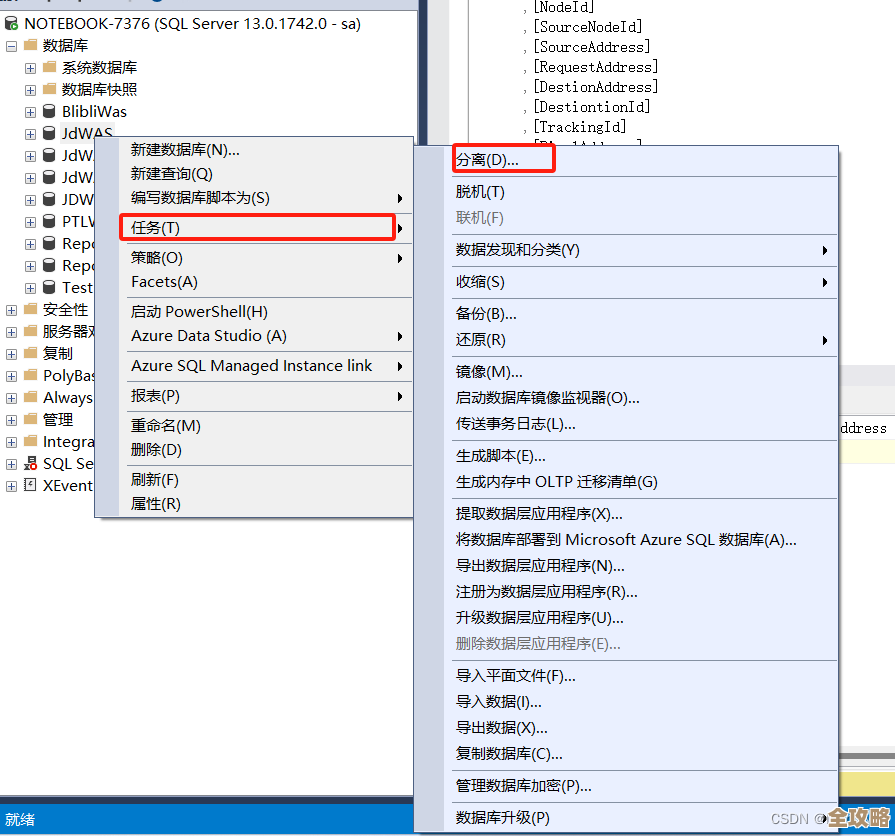Click the BlibliWas database icon

click(48, 111)
